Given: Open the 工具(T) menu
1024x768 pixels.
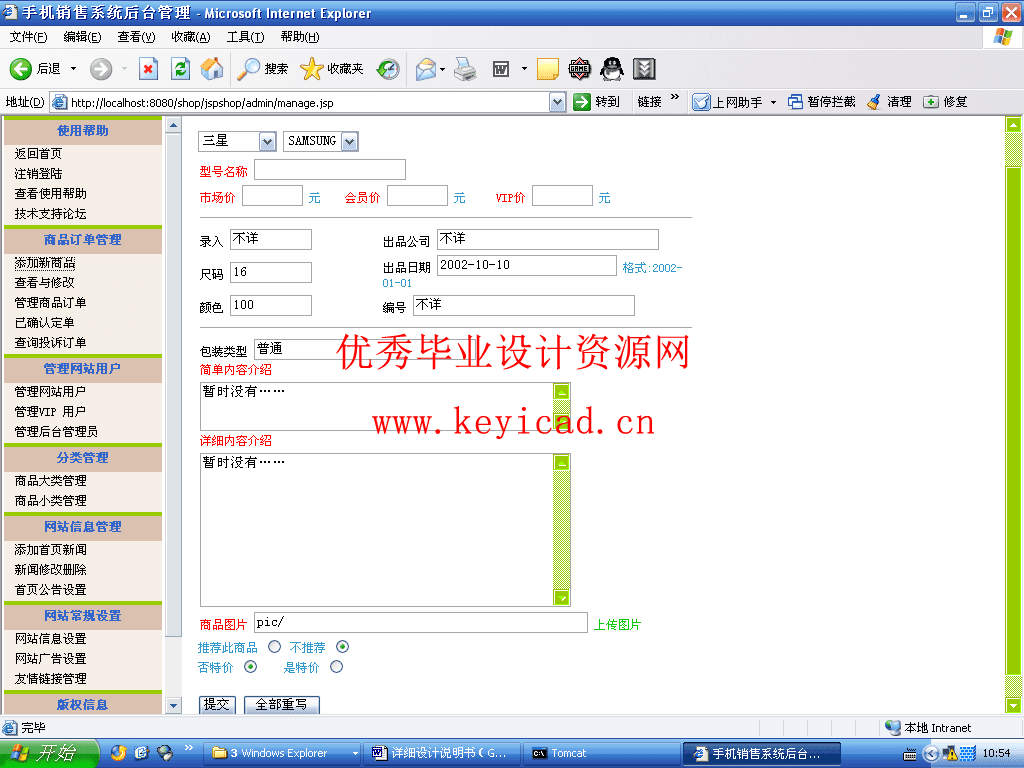Looking at the screenshot, I should (x=245, y=37).
